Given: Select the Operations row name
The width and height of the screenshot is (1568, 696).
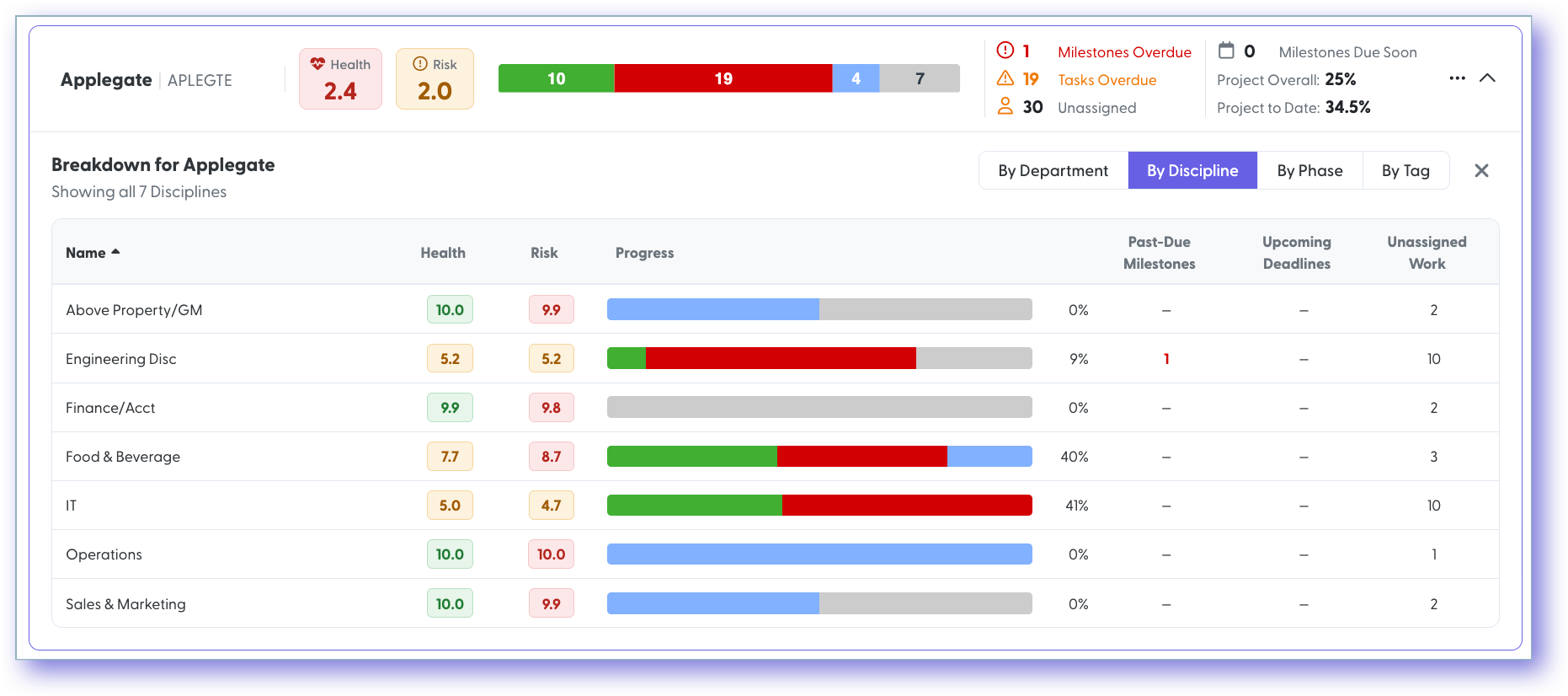Looking at the screenshot, I should point(104,554).
